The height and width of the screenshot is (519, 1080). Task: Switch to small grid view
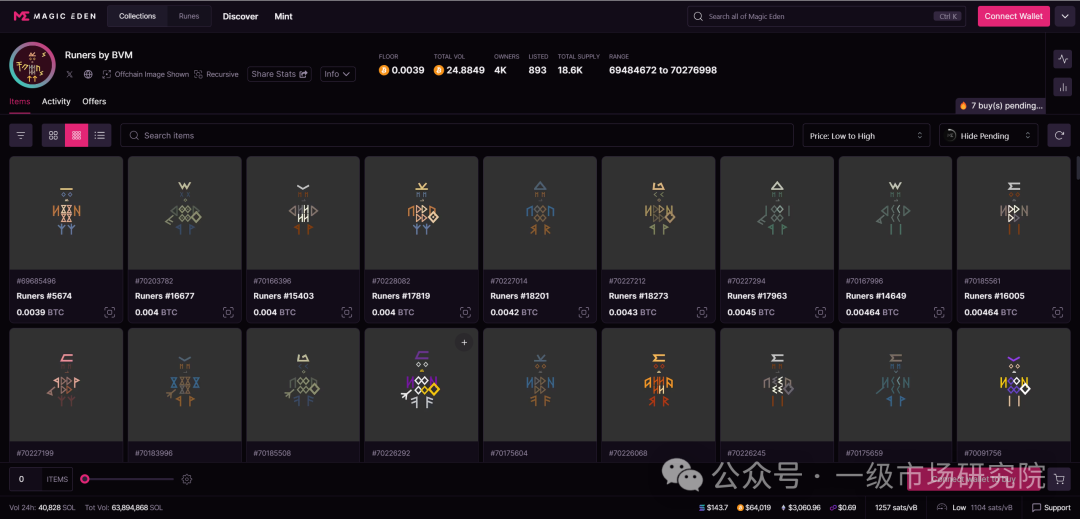[x=76, y=136]
